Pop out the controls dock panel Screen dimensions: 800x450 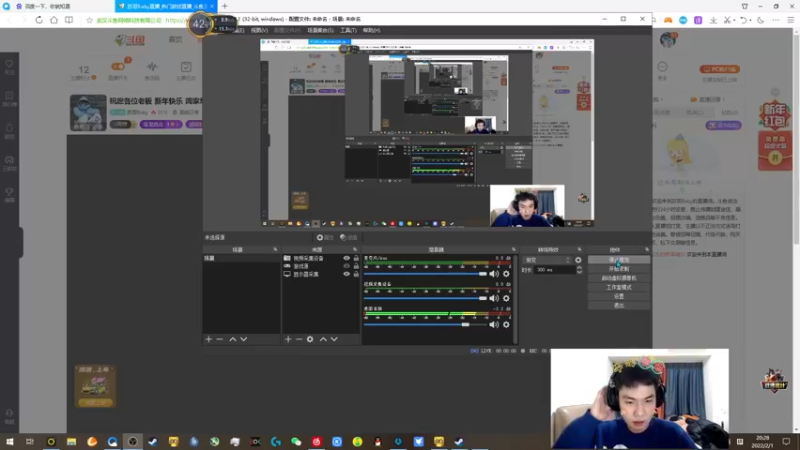(x=647, y=249)
